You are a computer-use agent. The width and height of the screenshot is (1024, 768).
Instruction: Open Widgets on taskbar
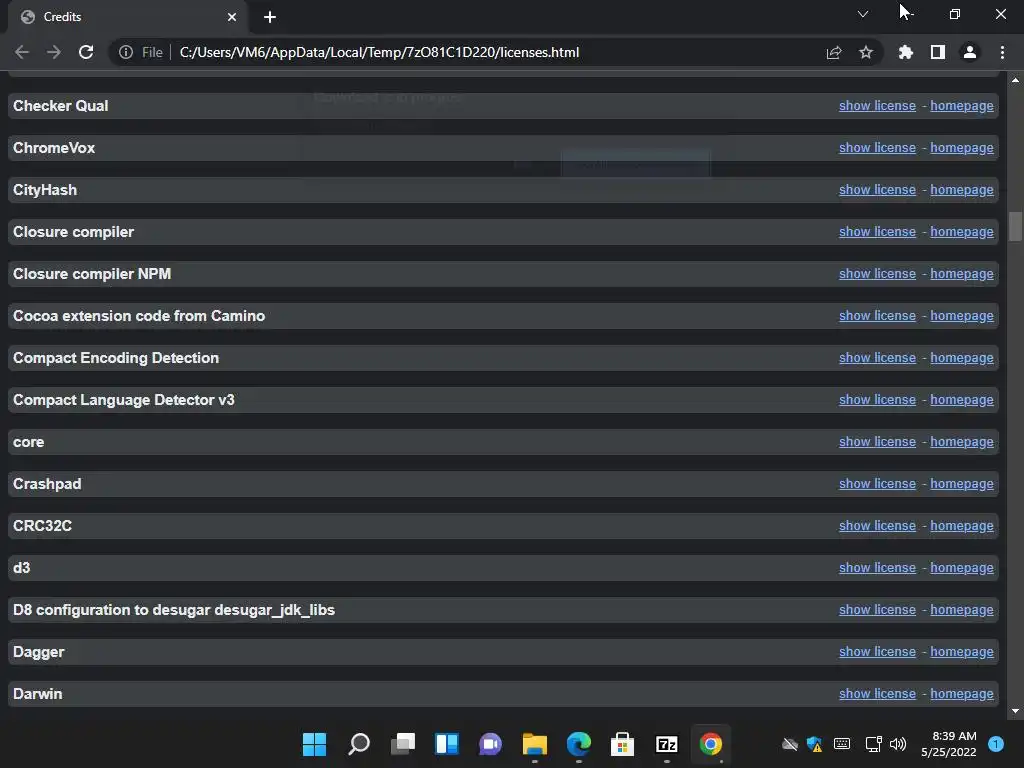(447, 744)
